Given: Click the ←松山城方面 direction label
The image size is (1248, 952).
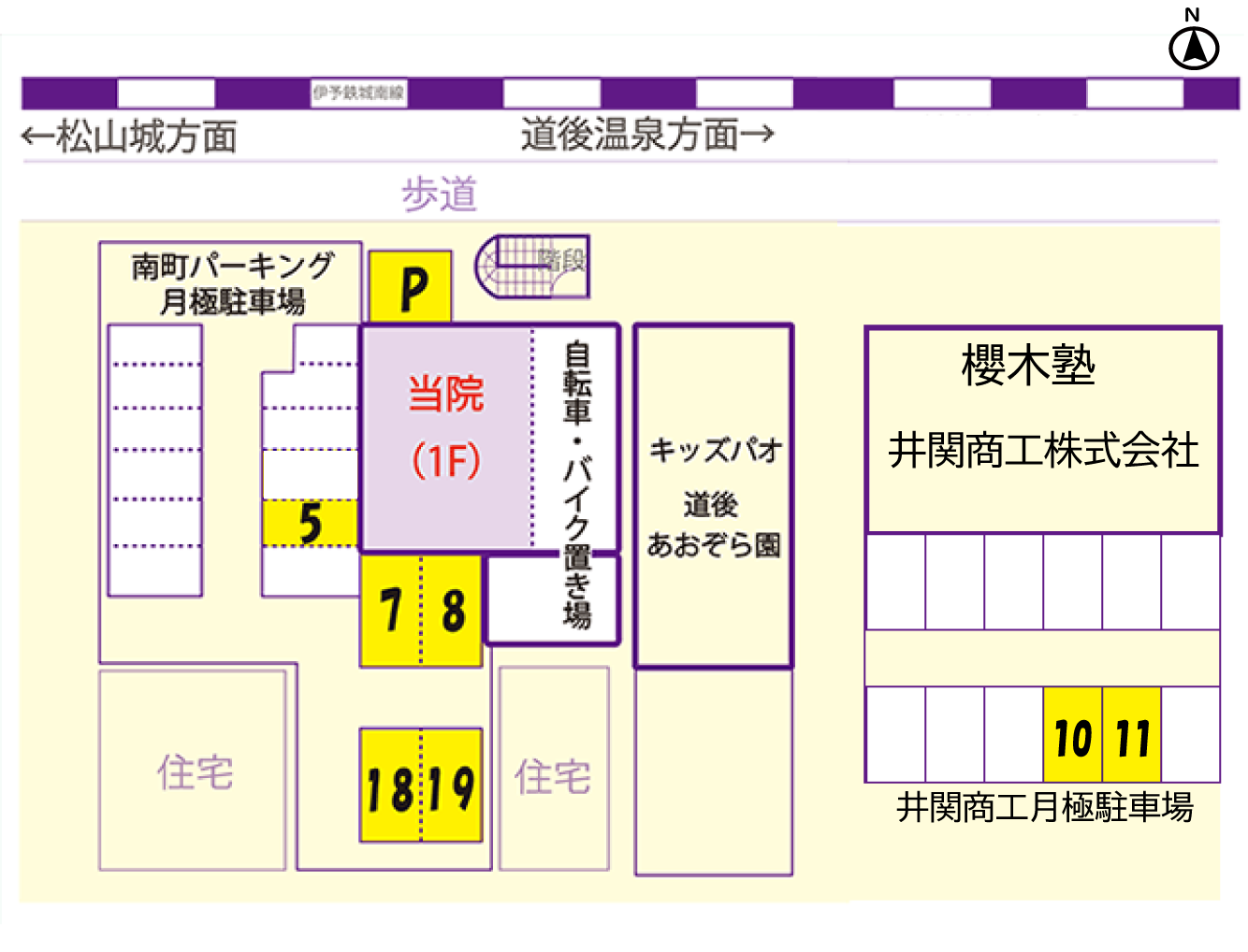Looking at the screenshot, I should click(130, 137).
